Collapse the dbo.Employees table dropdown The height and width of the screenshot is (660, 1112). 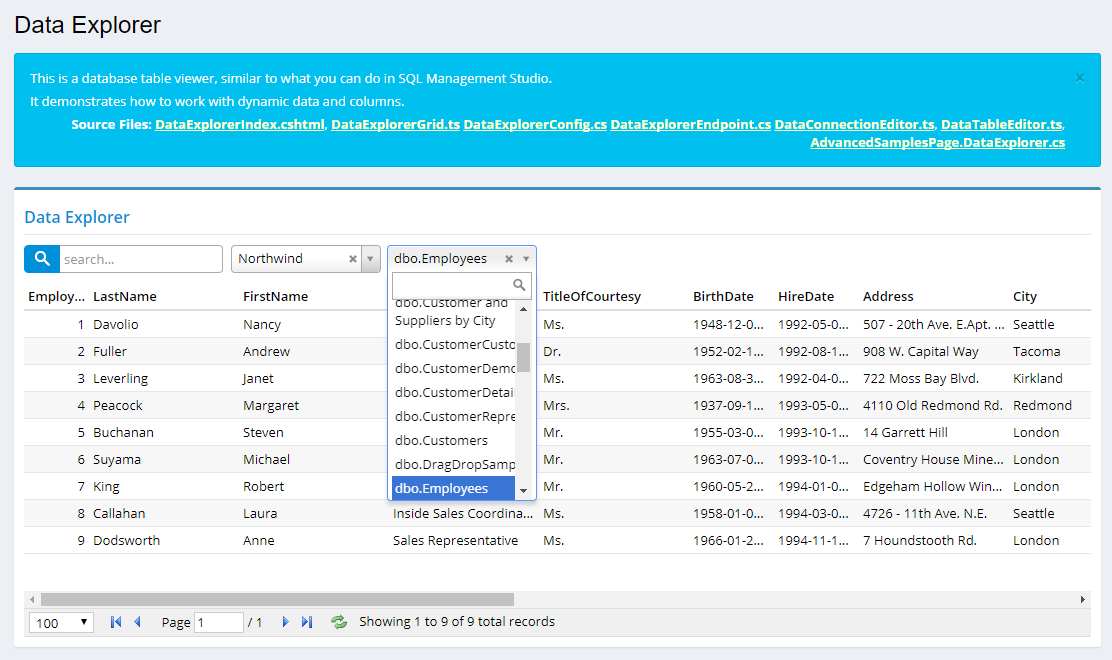coord(526,259)
